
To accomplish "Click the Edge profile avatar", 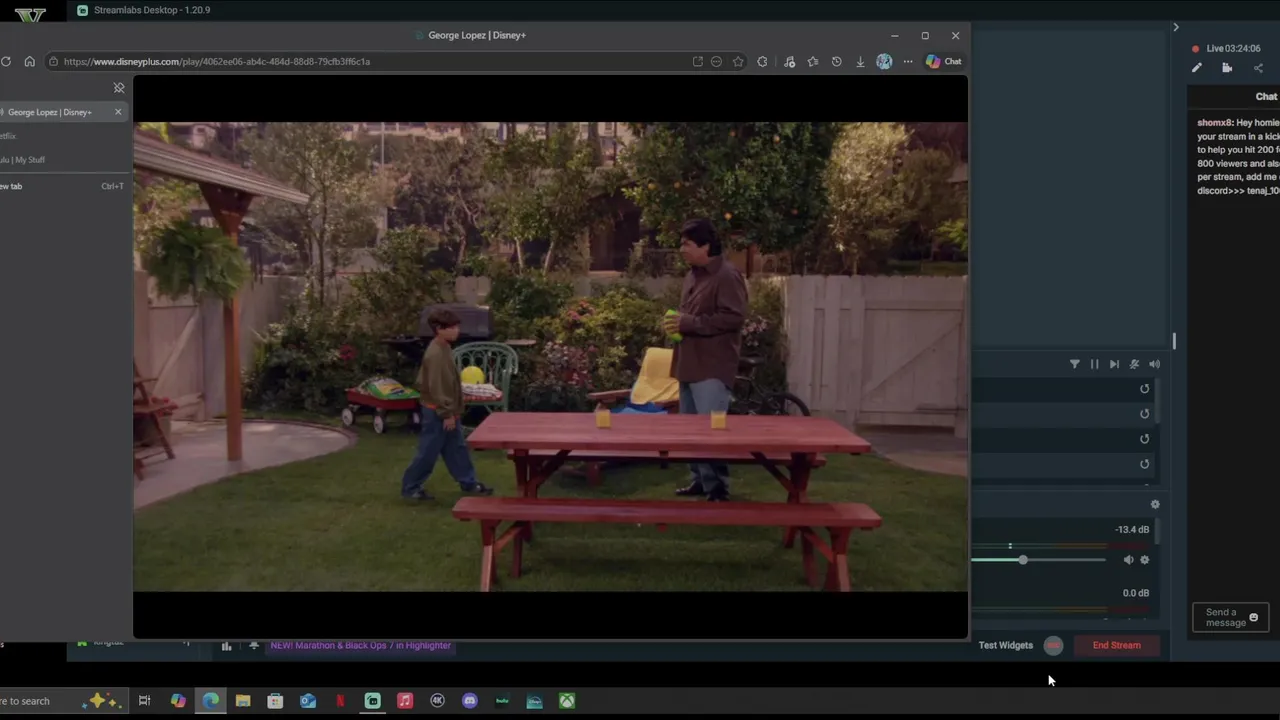I will click(x=884, y=61).
